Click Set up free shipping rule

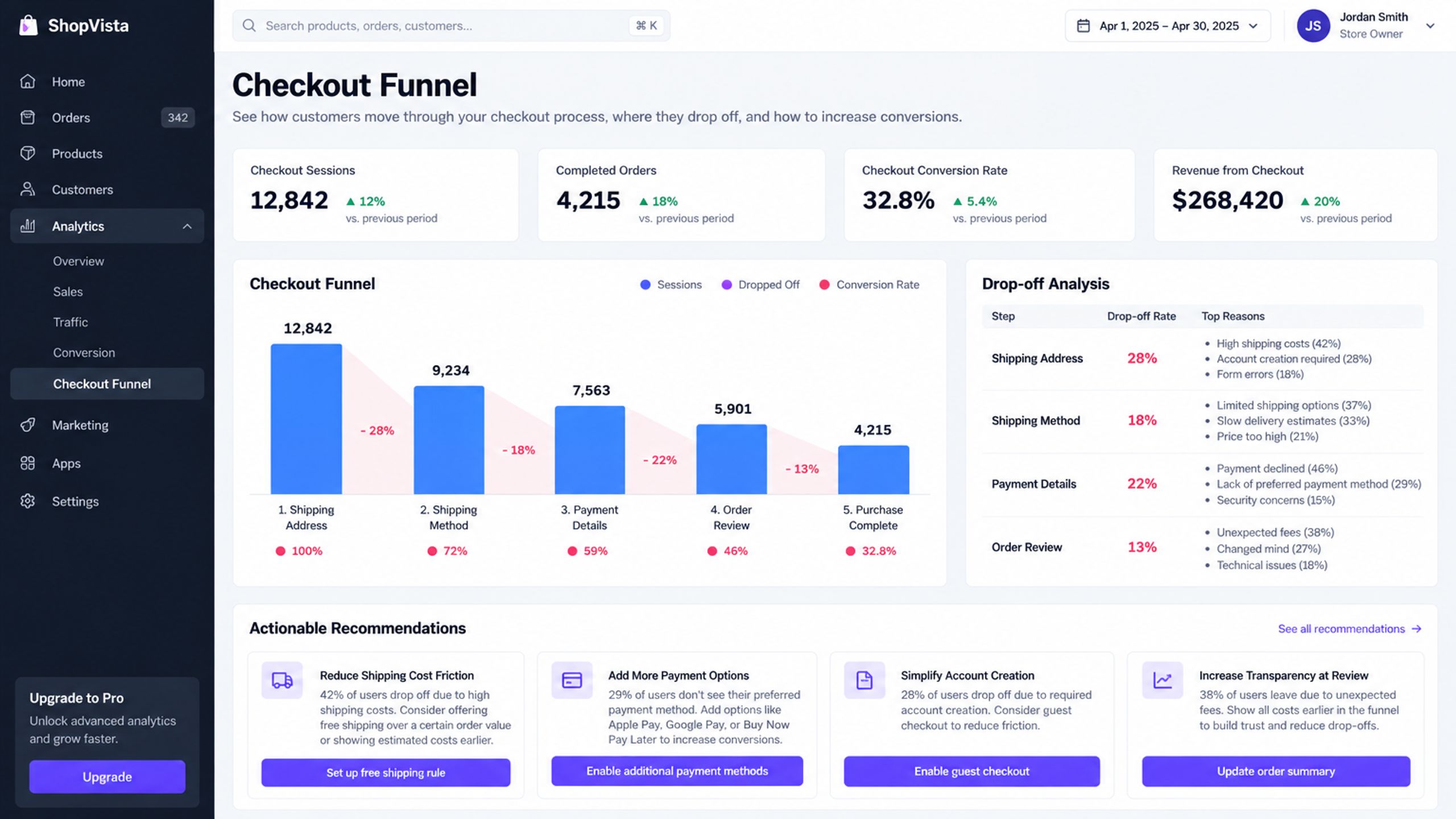click(x=386, y=772)
